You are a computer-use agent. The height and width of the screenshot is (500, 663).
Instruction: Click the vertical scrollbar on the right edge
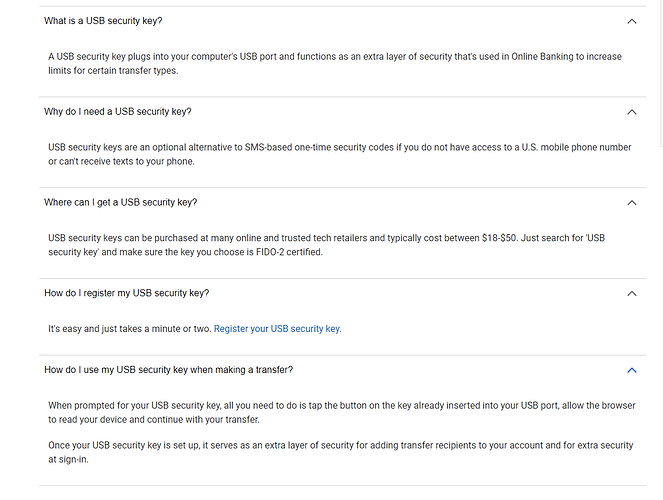(x=661, y=72)
